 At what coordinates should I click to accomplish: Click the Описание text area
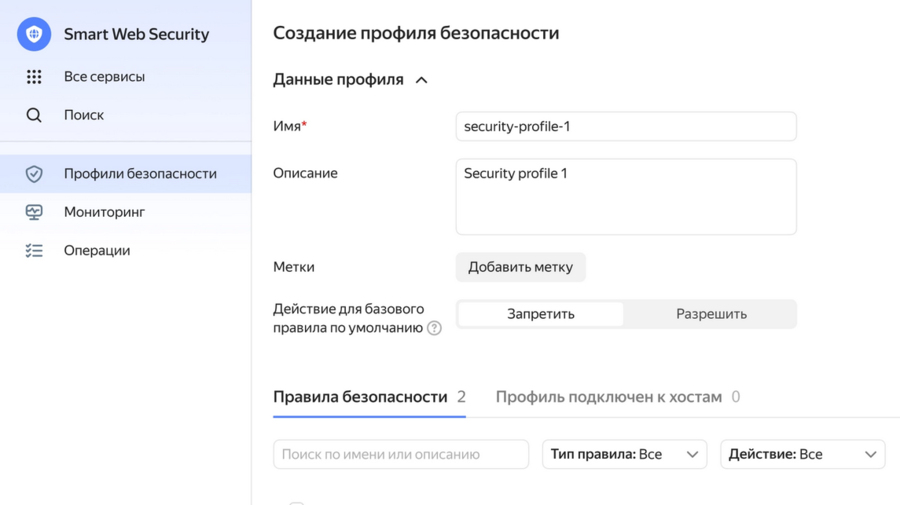pos(626,197)
